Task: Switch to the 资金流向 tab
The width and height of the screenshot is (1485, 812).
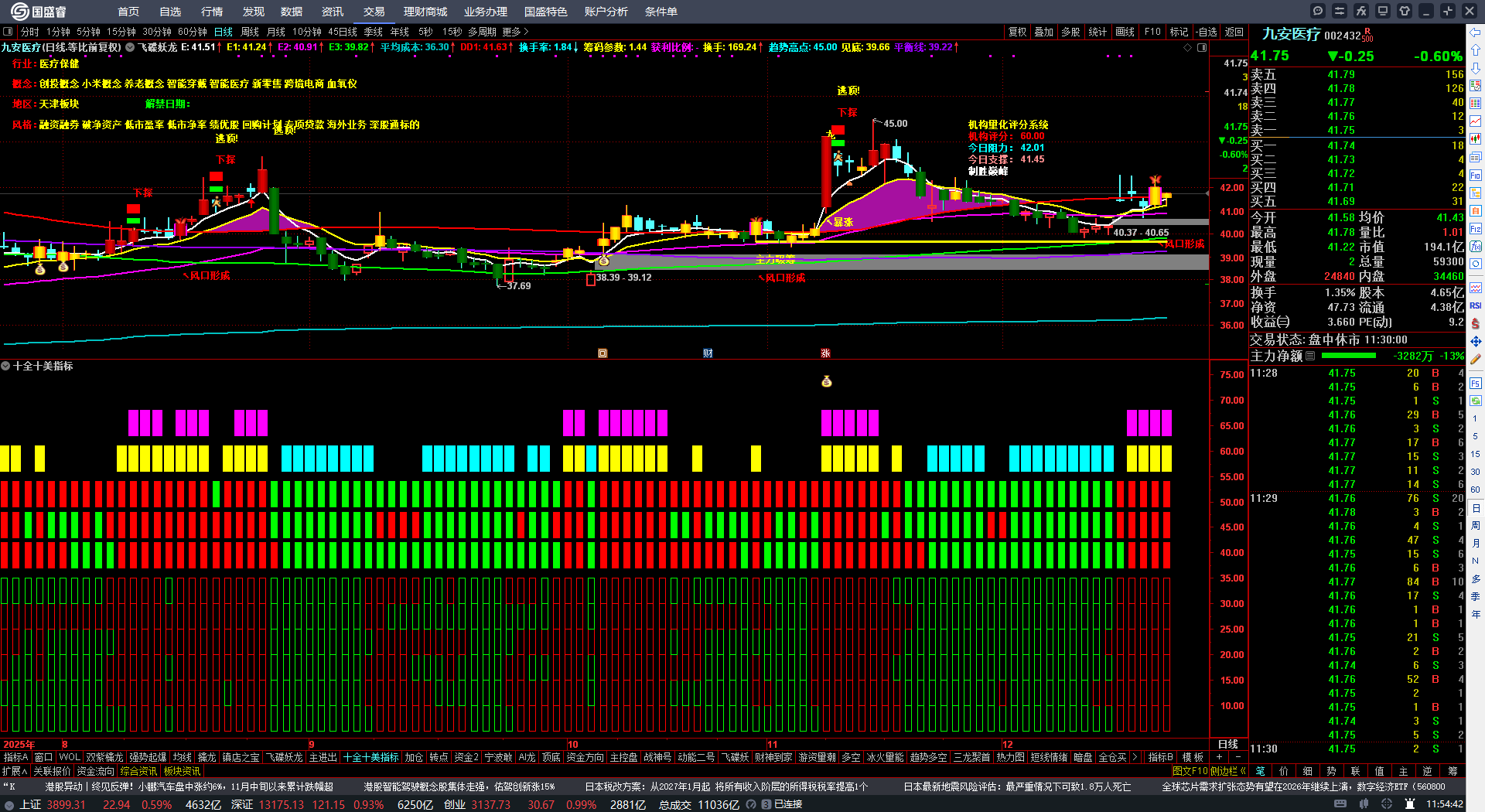Action: click(95, 771)
